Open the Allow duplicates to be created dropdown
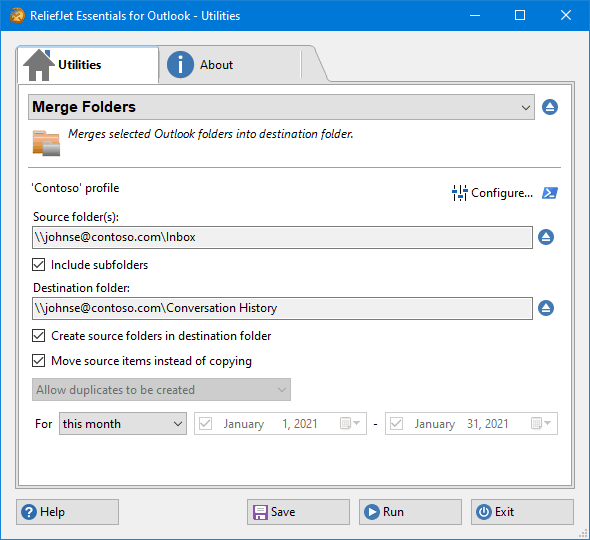Image resolution: width=590 pixels, height=540 pixels. 161,390
